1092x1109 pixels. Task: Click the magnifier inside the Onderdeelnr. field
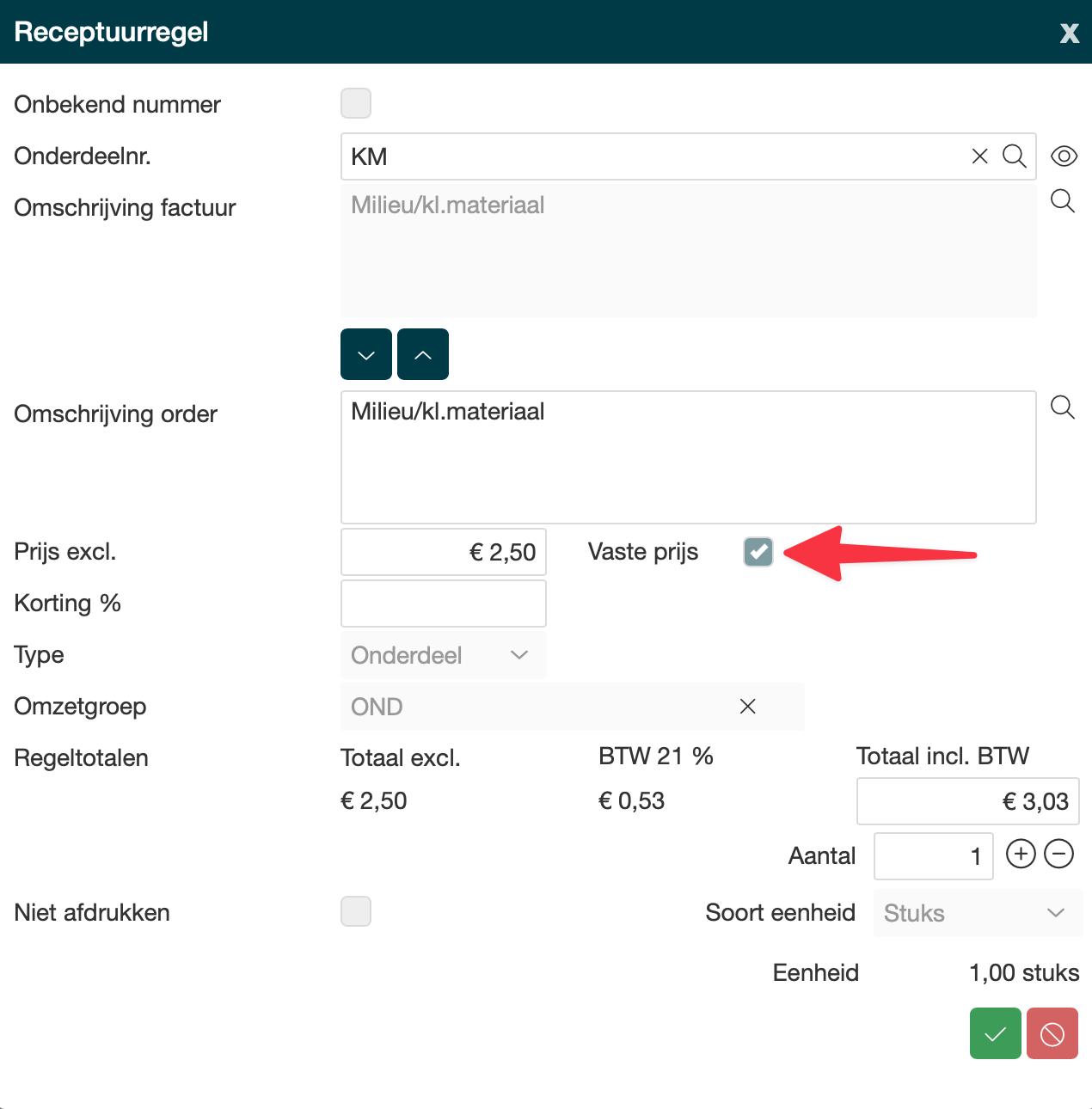[1015, 156]
